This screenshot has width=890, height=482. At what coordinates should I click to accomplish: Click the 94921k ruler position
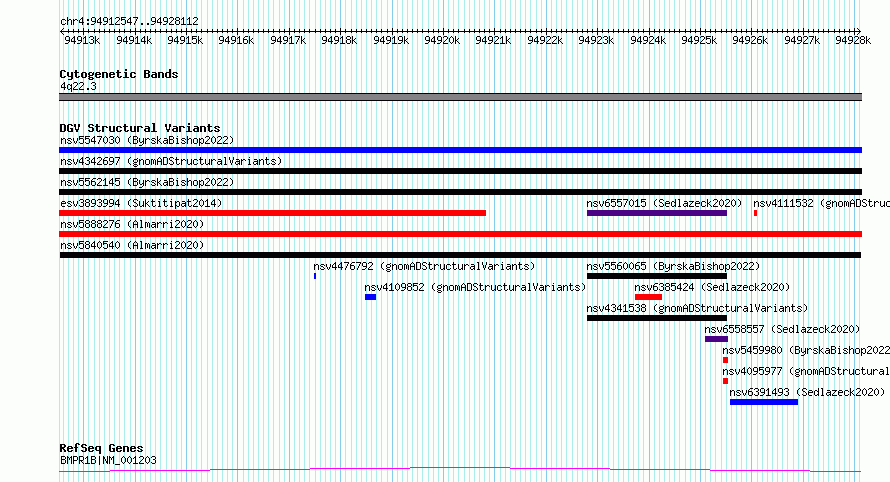coord(493,40)
